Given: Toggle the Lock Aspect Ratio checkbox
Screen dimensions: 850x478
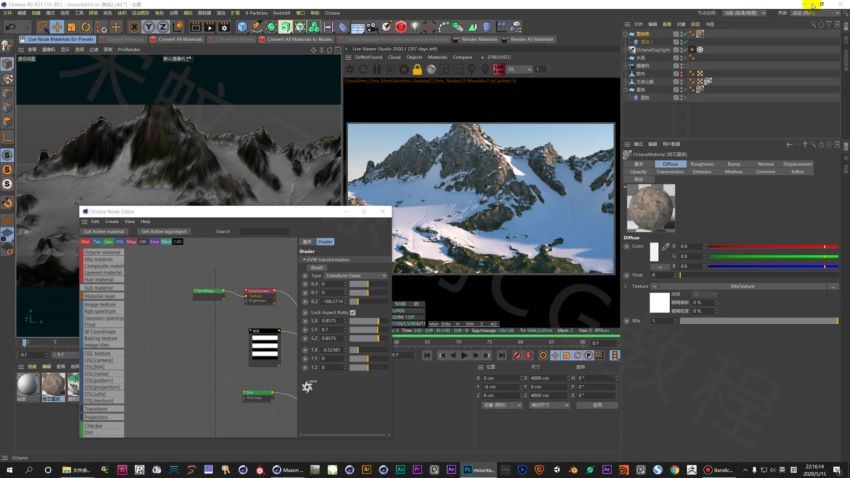Looking at the screenshot, I should [353, 313].
